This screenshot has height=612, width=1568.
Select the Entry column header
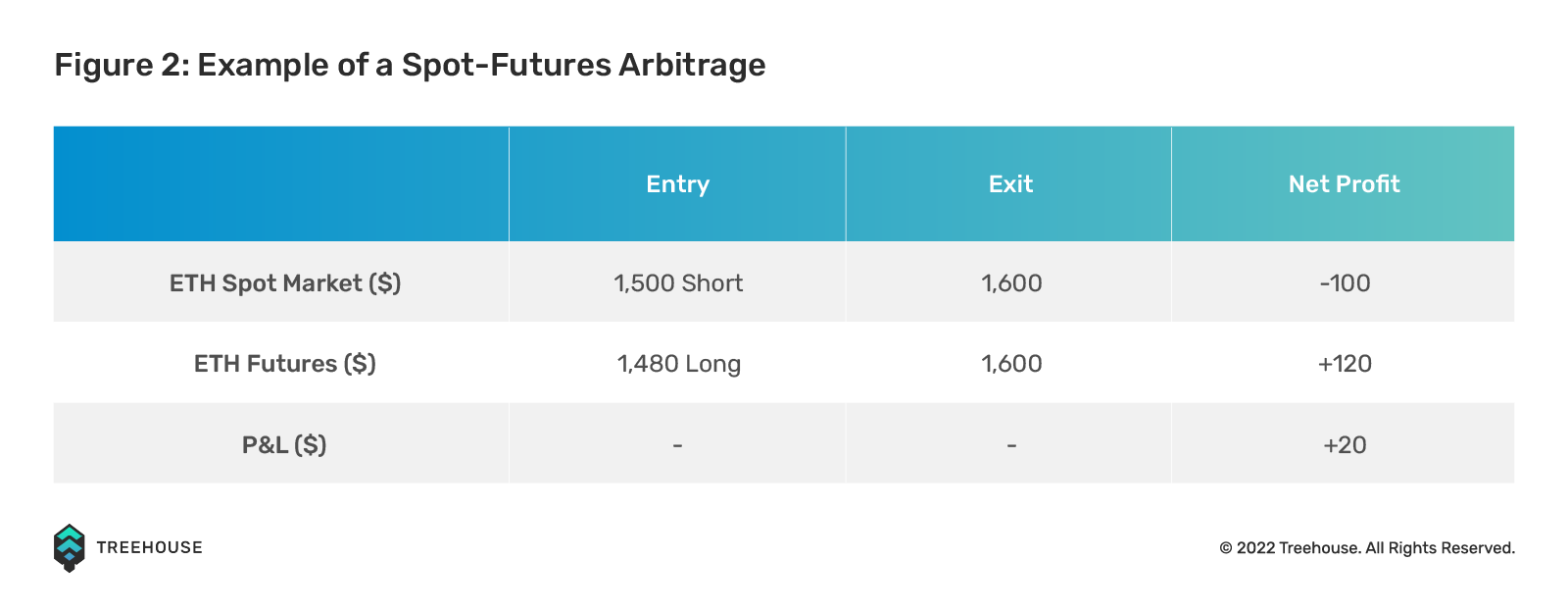677,184
